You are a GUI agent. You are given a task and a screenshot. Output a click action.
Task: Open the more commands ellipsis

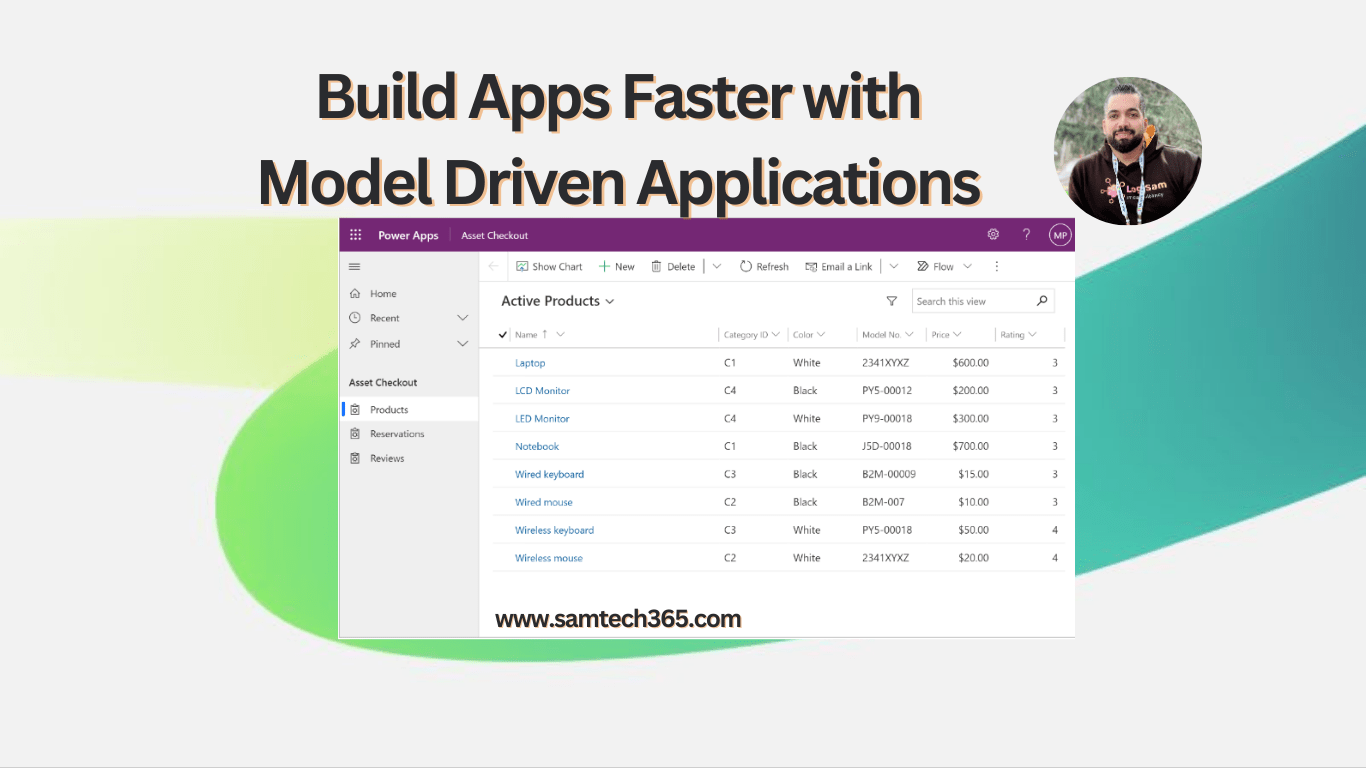(996, 267)
